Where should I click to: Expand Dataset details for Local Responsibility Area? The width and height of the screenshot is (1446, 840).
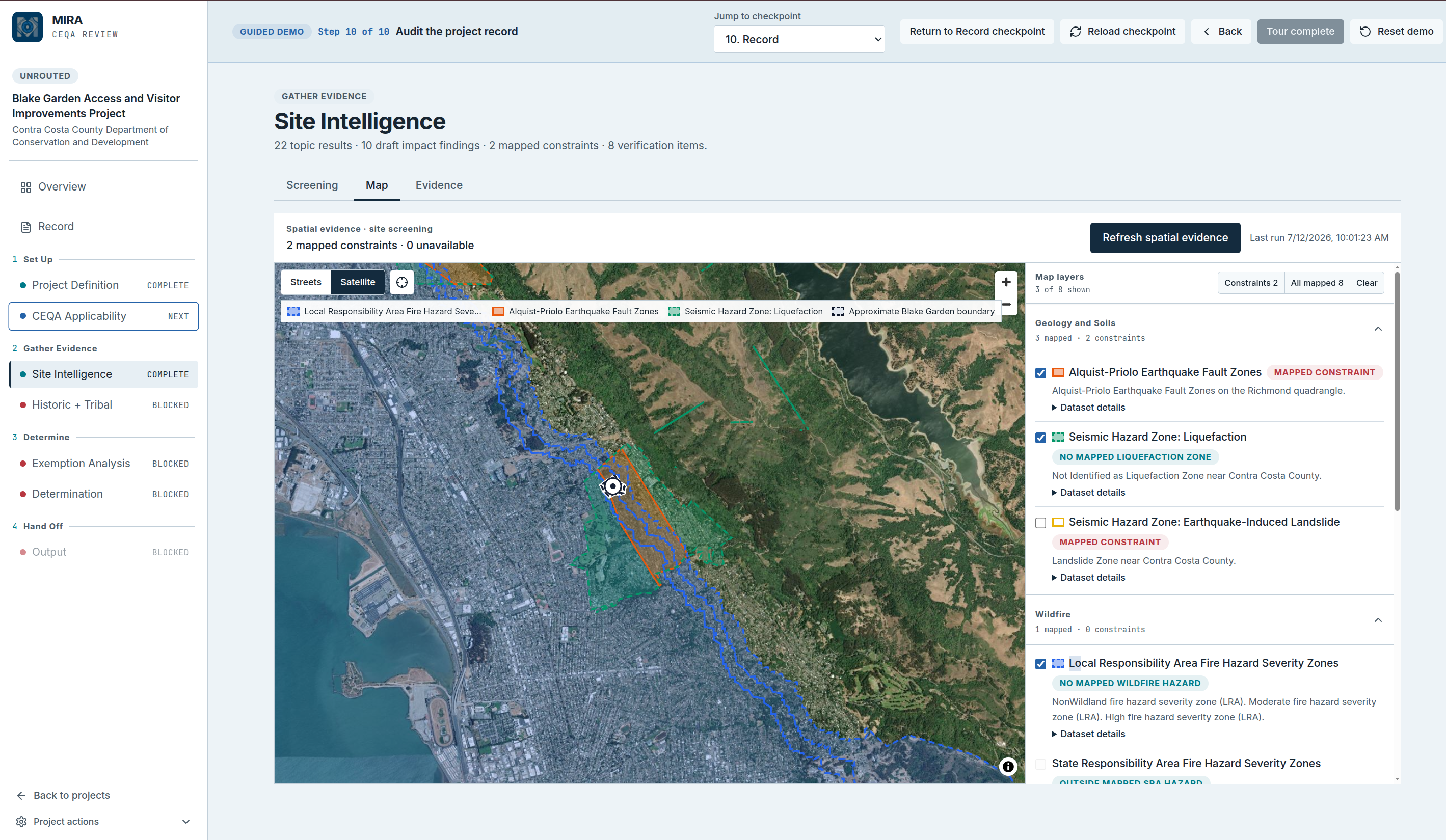(x=1088, y=734)
